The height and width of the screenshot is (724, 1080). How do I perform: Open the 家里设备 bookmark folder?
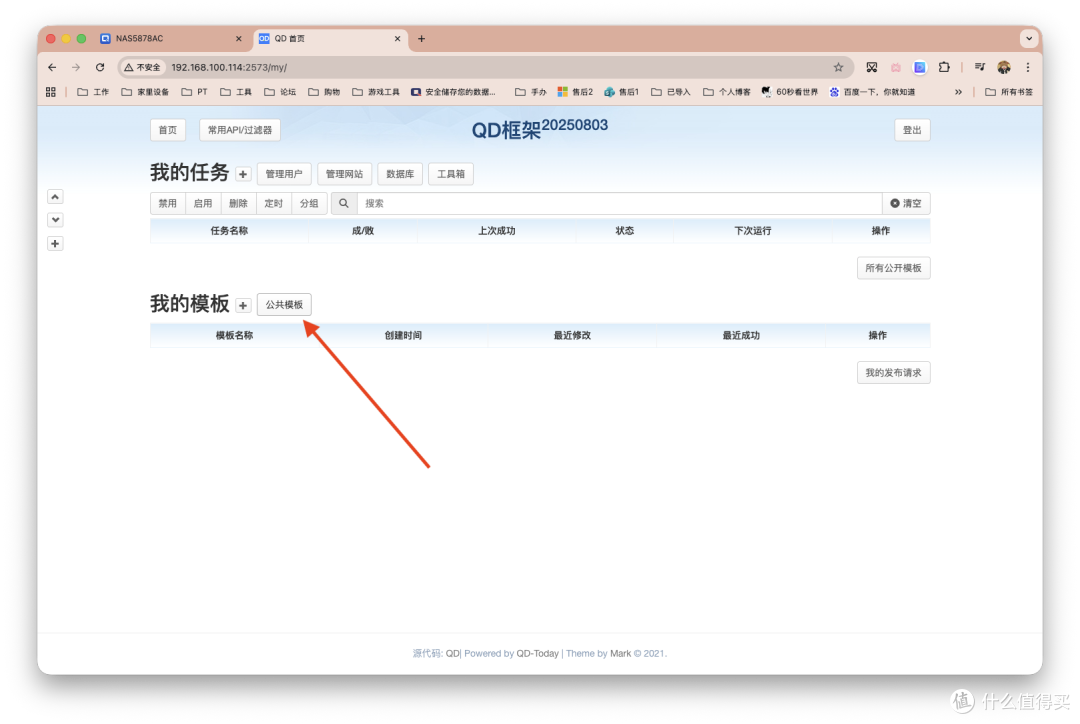[145, 92]
